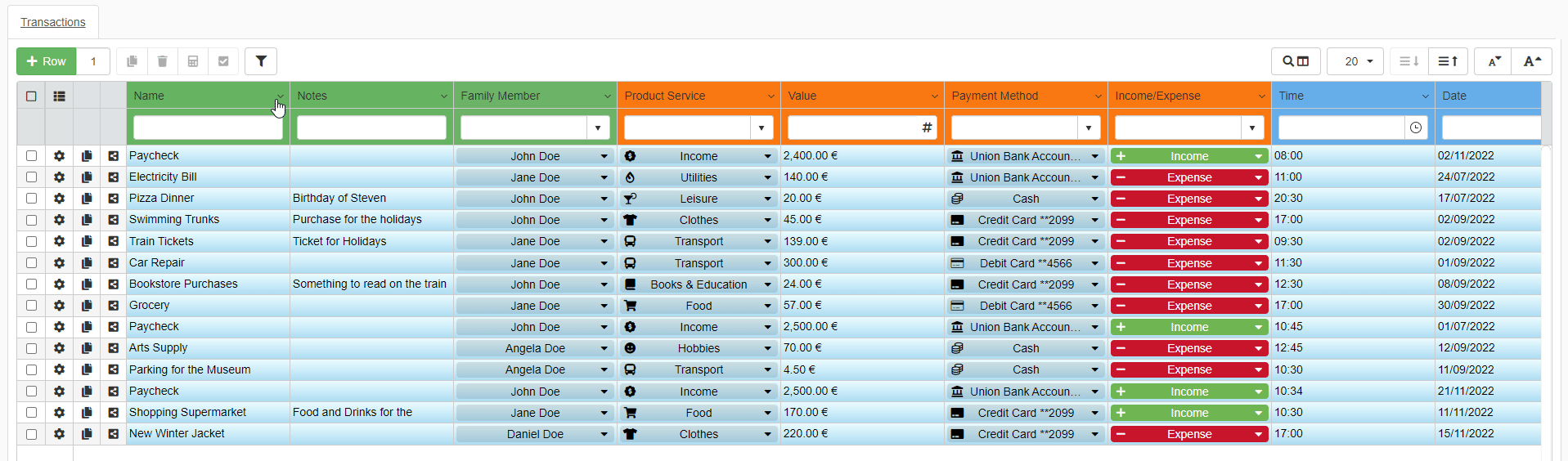Open the Notes column header menu
The width and height of the screenshot is (1568, 461).
tap(443, 96)
